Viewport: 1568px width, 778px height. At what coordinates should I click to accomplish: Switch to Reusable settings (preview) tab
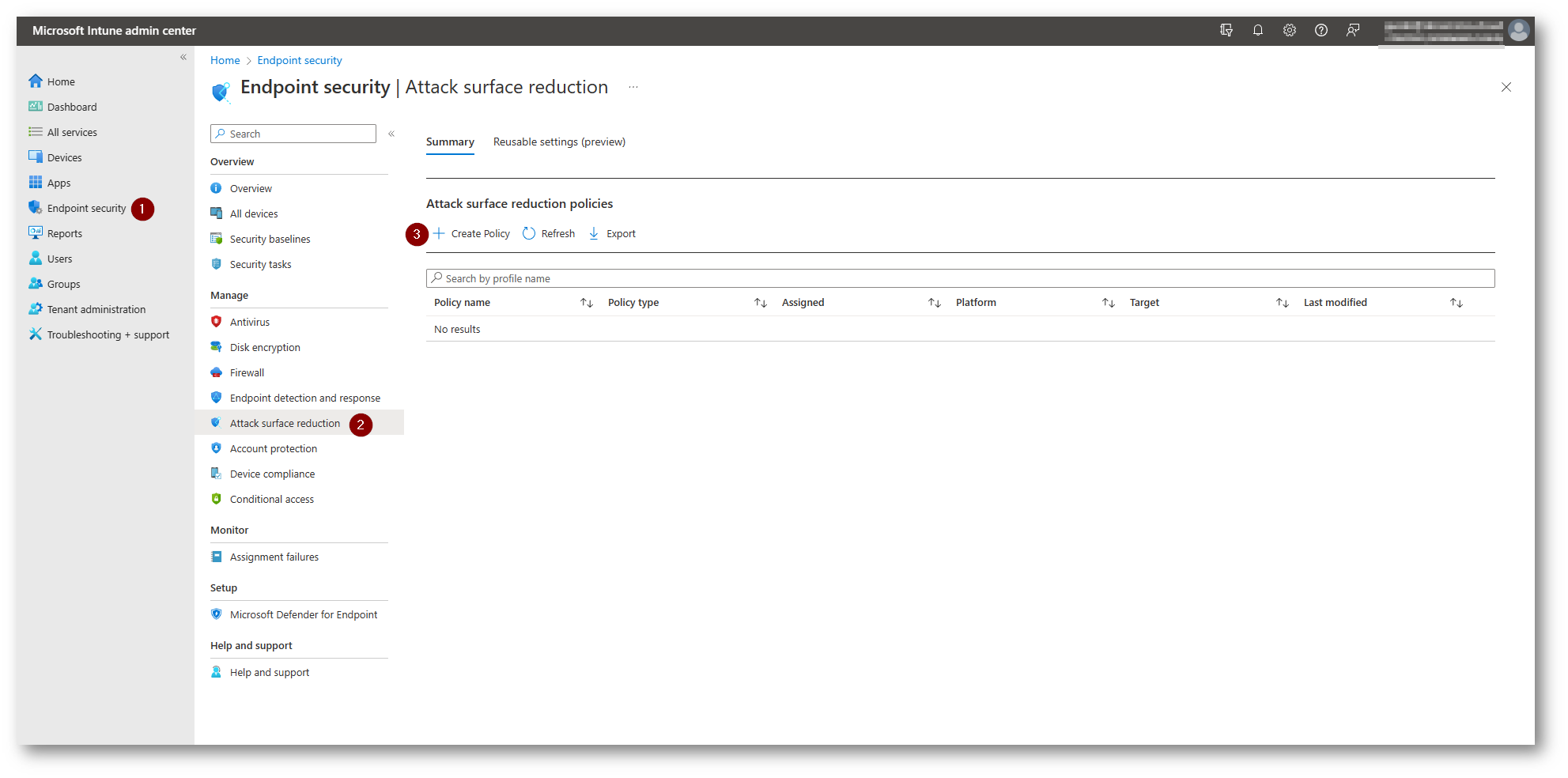coord(559,142)
